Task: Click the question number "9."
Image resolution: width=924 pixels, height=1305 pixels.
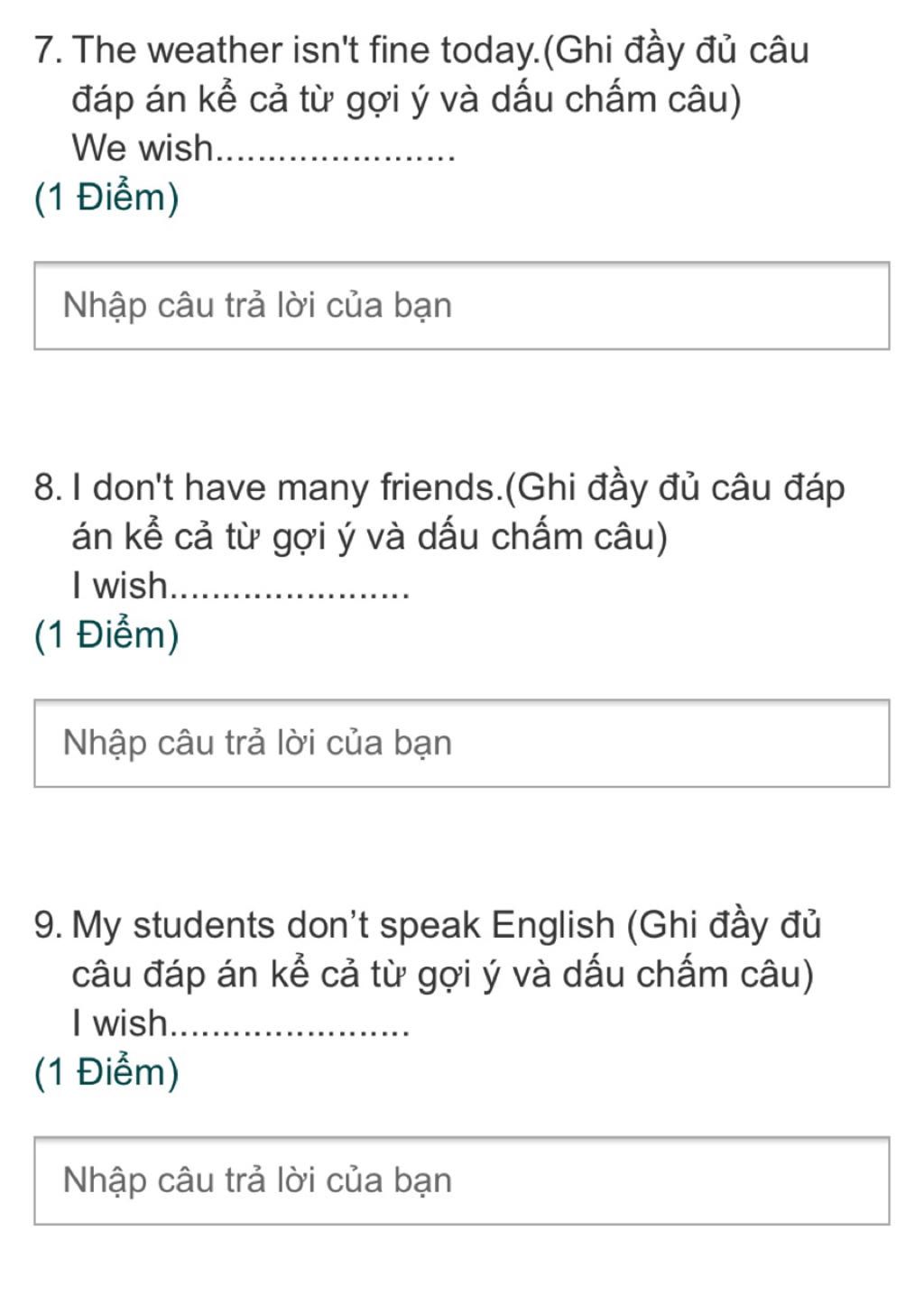Action: point(49,926)
